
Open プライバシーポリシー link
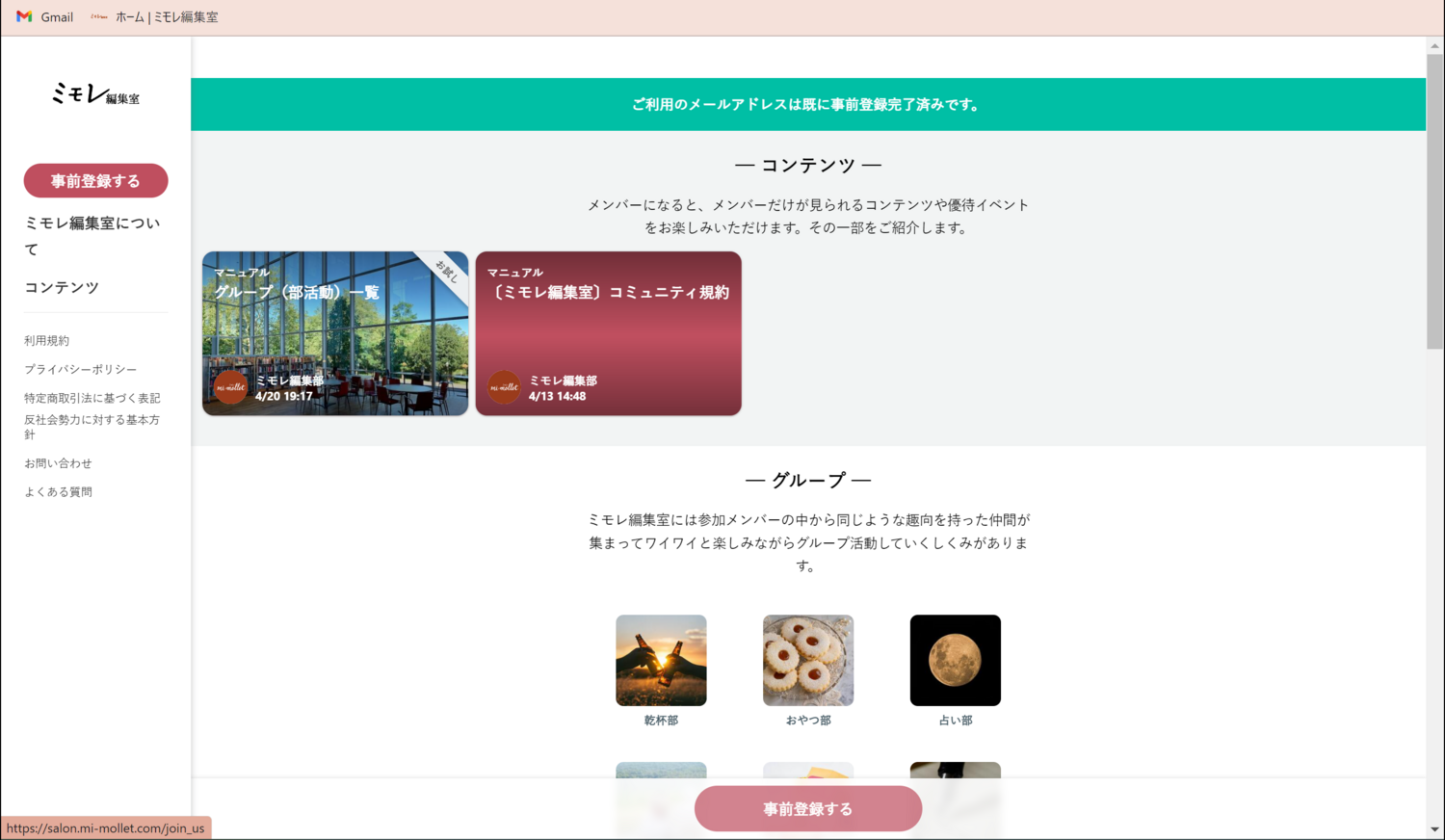[x=80, y=369]
